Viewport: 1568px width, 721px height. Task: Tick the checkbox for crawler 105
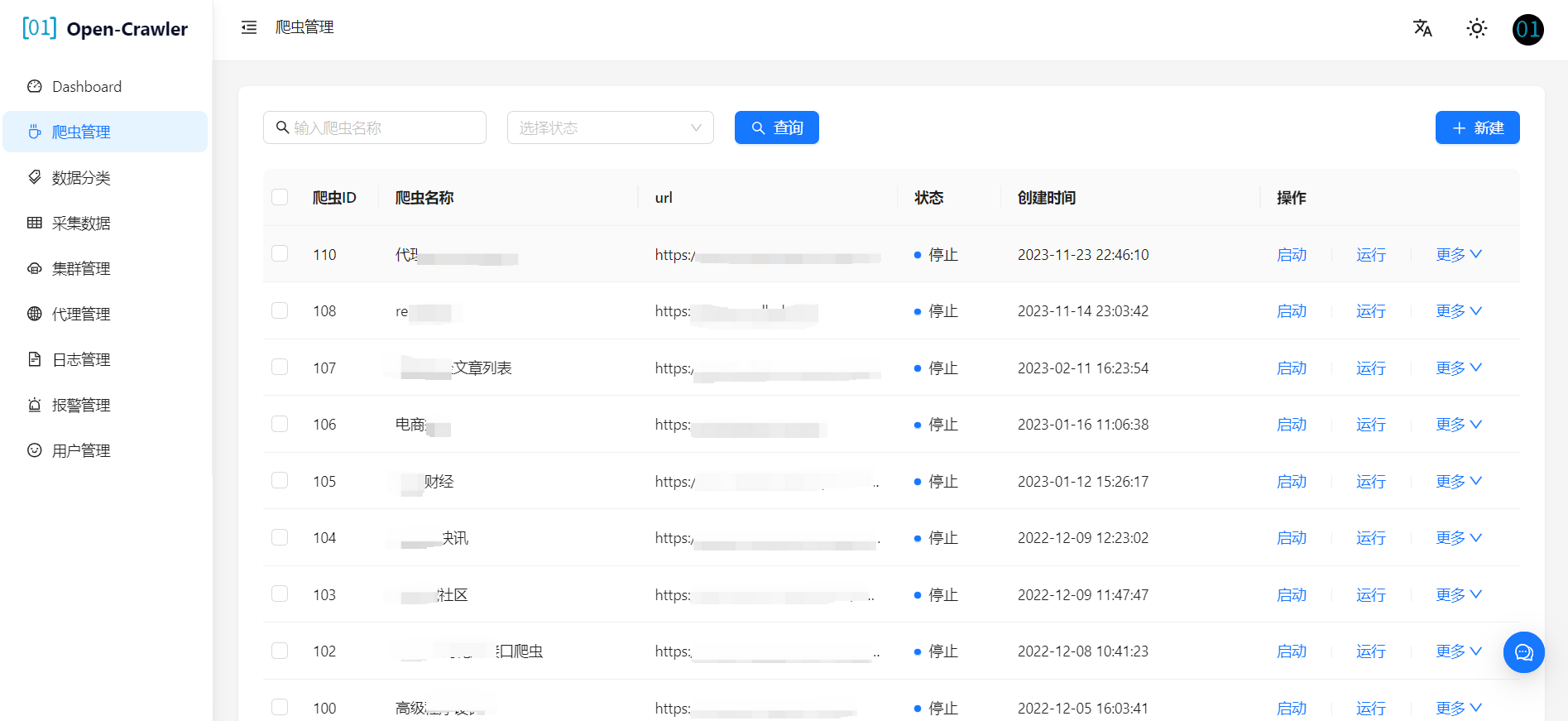click(280, 480)
